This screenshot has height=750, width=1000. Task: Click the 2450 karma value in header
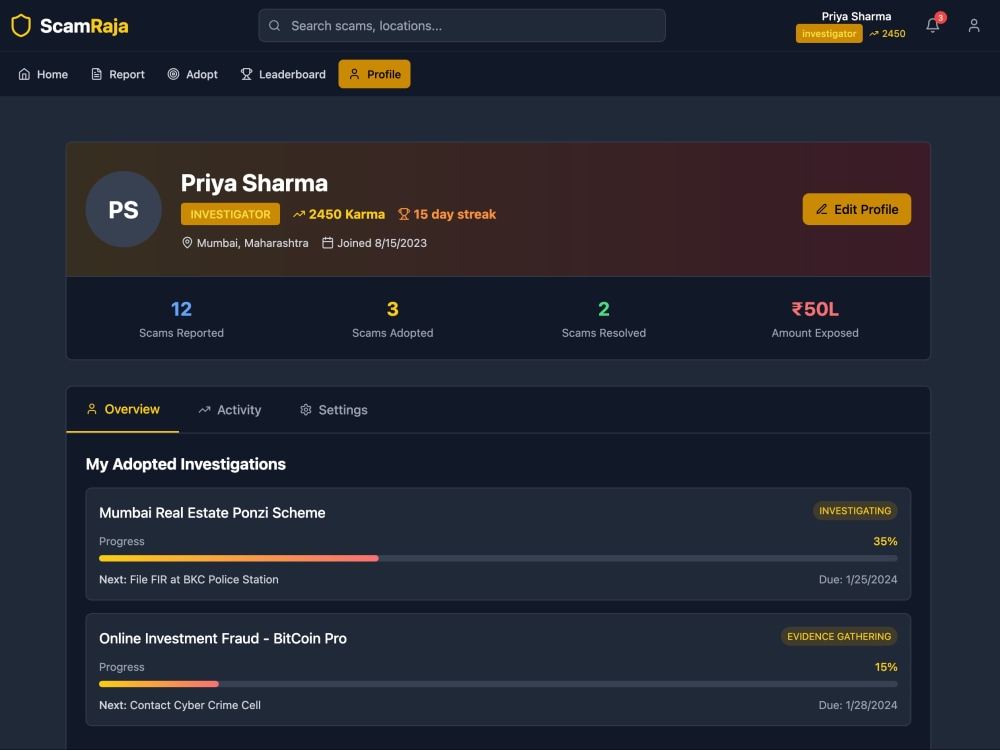point(893,34)
